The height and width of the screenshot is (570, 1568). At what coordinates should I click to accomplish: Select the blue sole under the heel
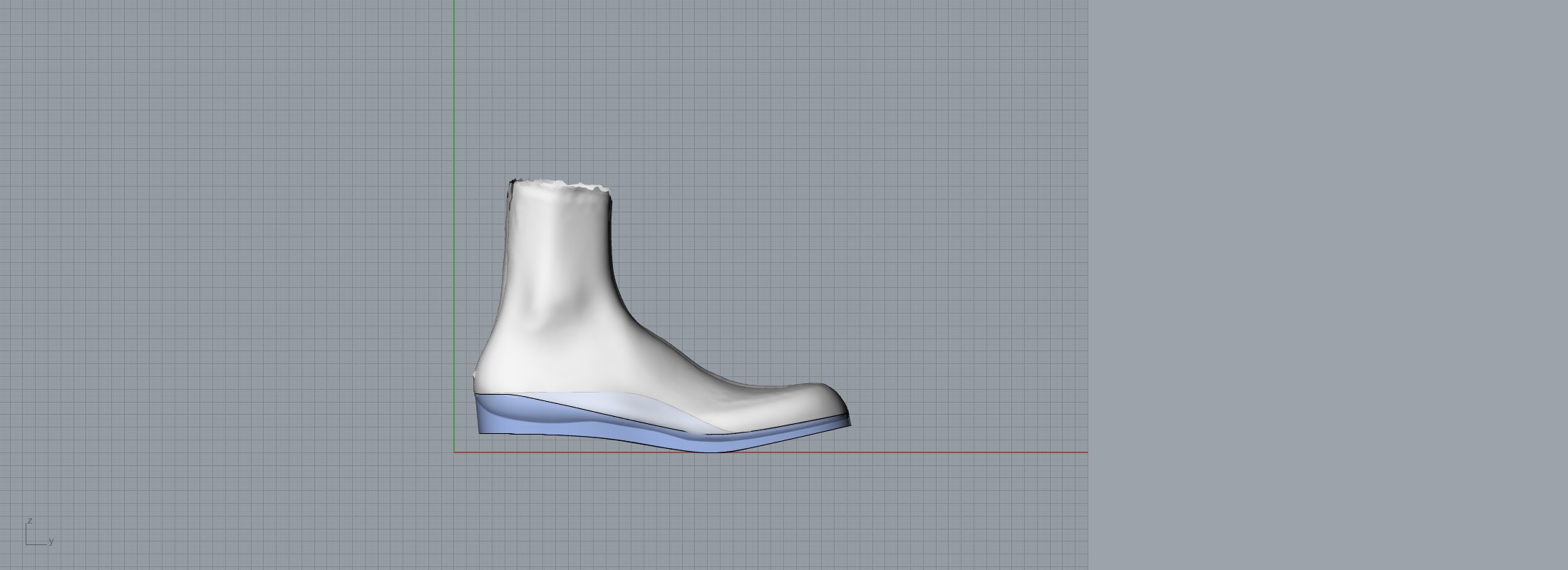499,420
